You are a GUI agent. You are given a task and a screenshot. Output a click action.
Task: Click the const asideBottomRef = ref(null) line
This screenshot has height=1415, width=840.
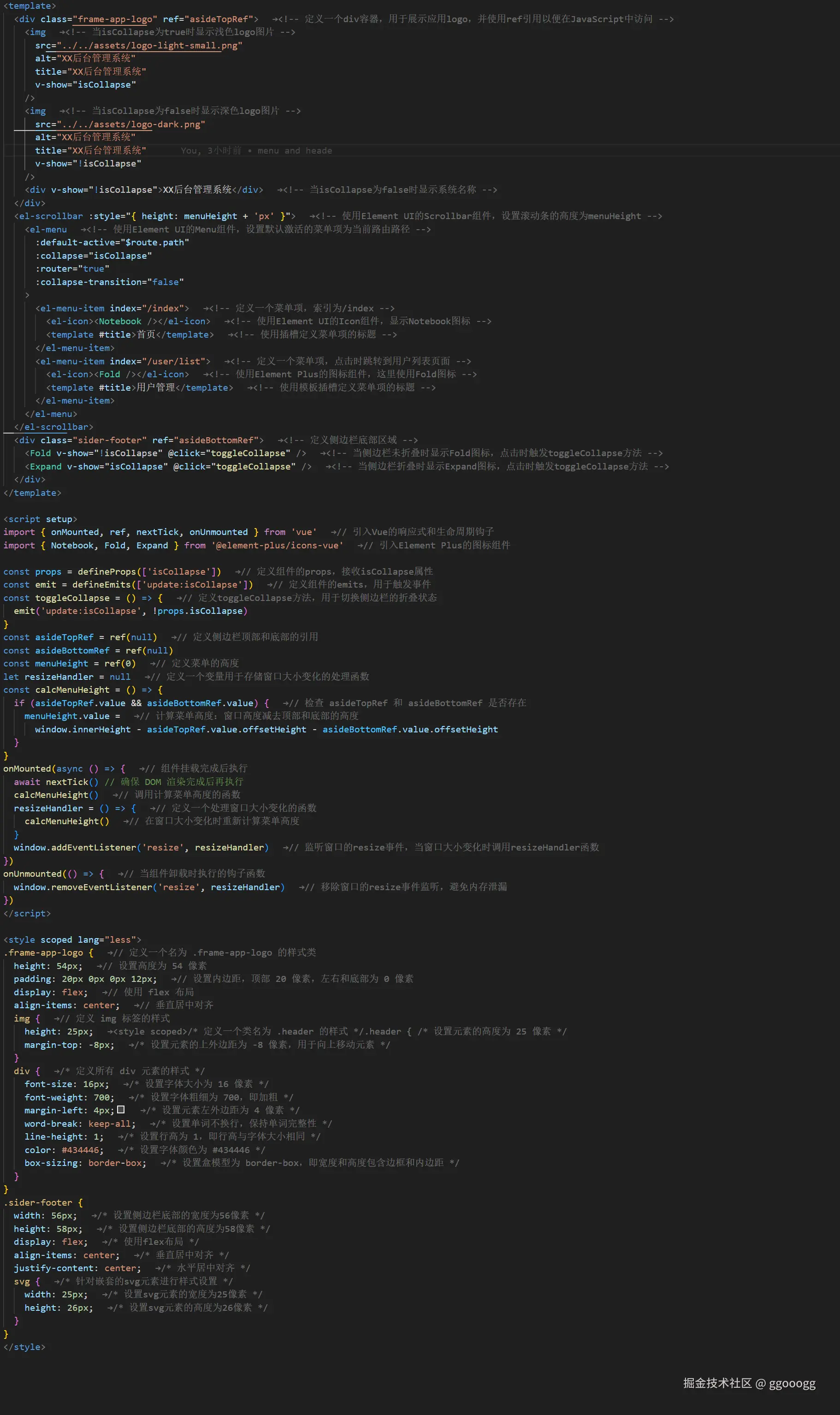click(x=88, y=651)
